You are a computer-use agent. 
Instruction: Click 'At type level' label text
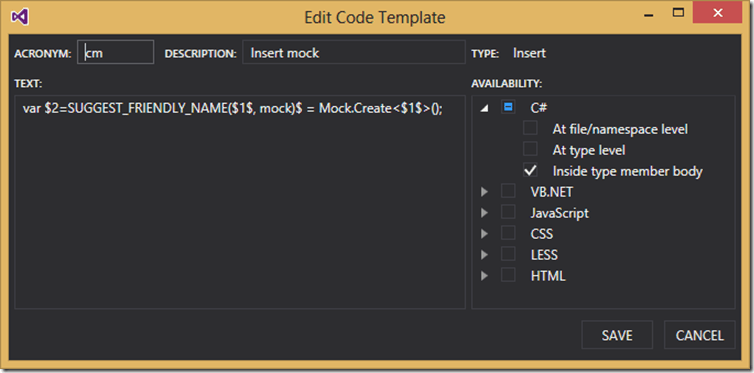(589, 150)
